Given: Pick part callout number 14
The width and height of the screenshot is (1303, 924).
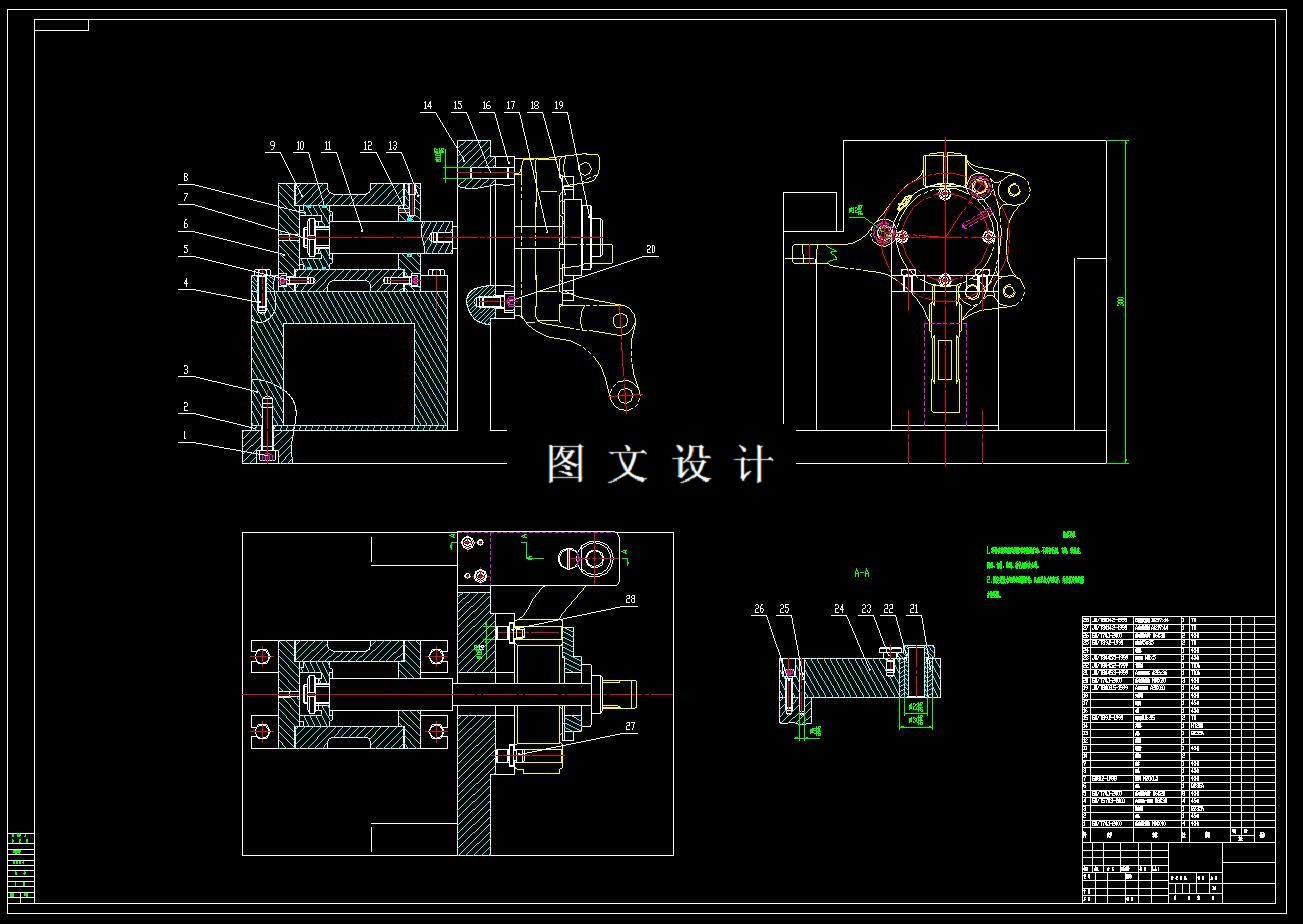Looking at the screenshot, I should click(427, 105).
